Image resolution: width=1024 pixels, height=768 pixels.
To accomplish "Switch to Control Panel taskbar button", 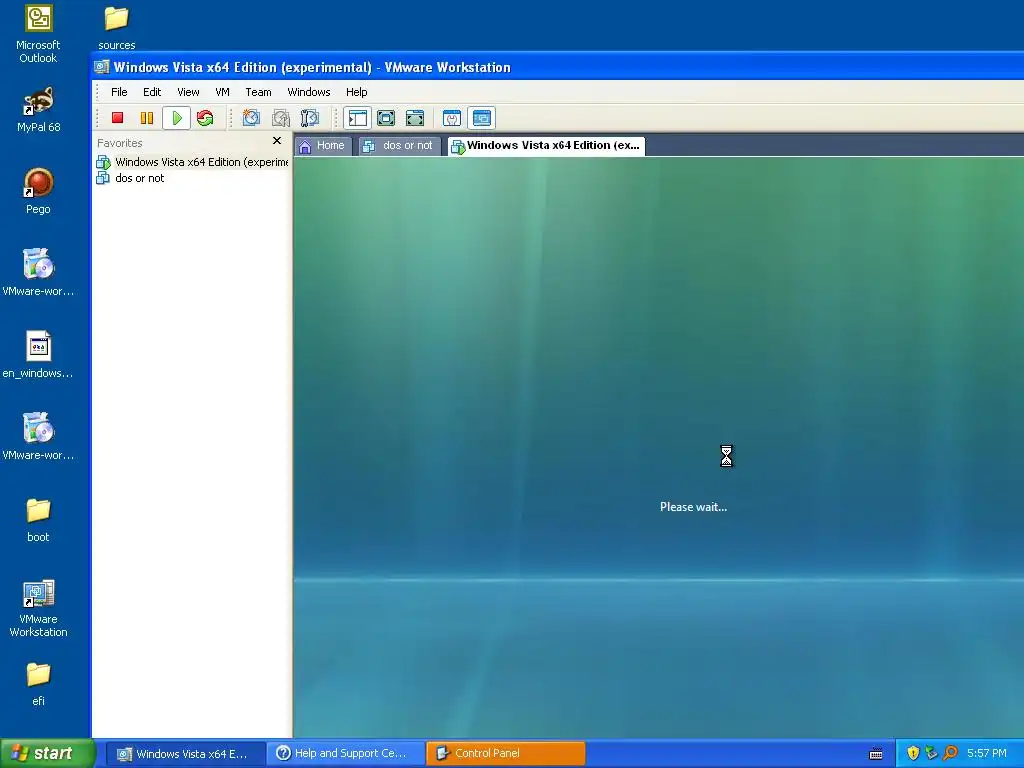I will [x=505, y=754].
